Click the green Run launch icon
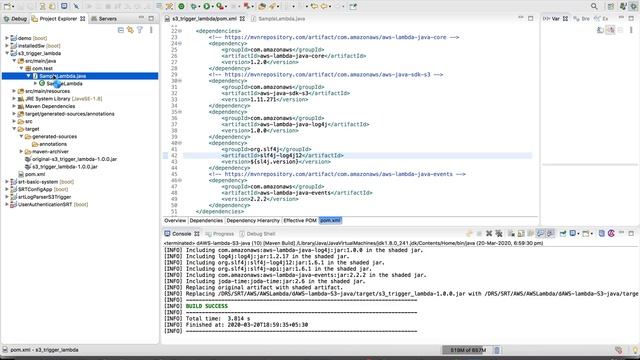Viewport: 640px width, 360px height. (207, 7)
